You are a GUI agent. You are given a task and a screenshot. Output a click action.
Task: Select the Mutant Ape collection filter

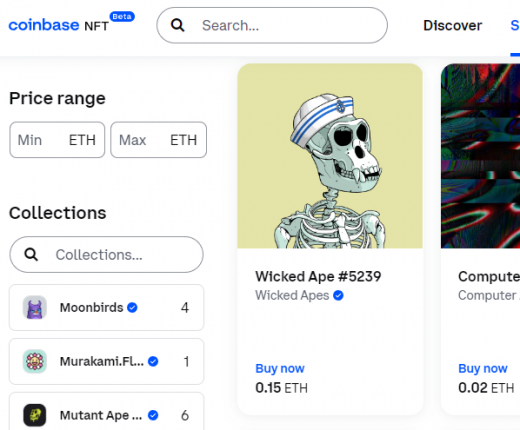tap(106, 411)
